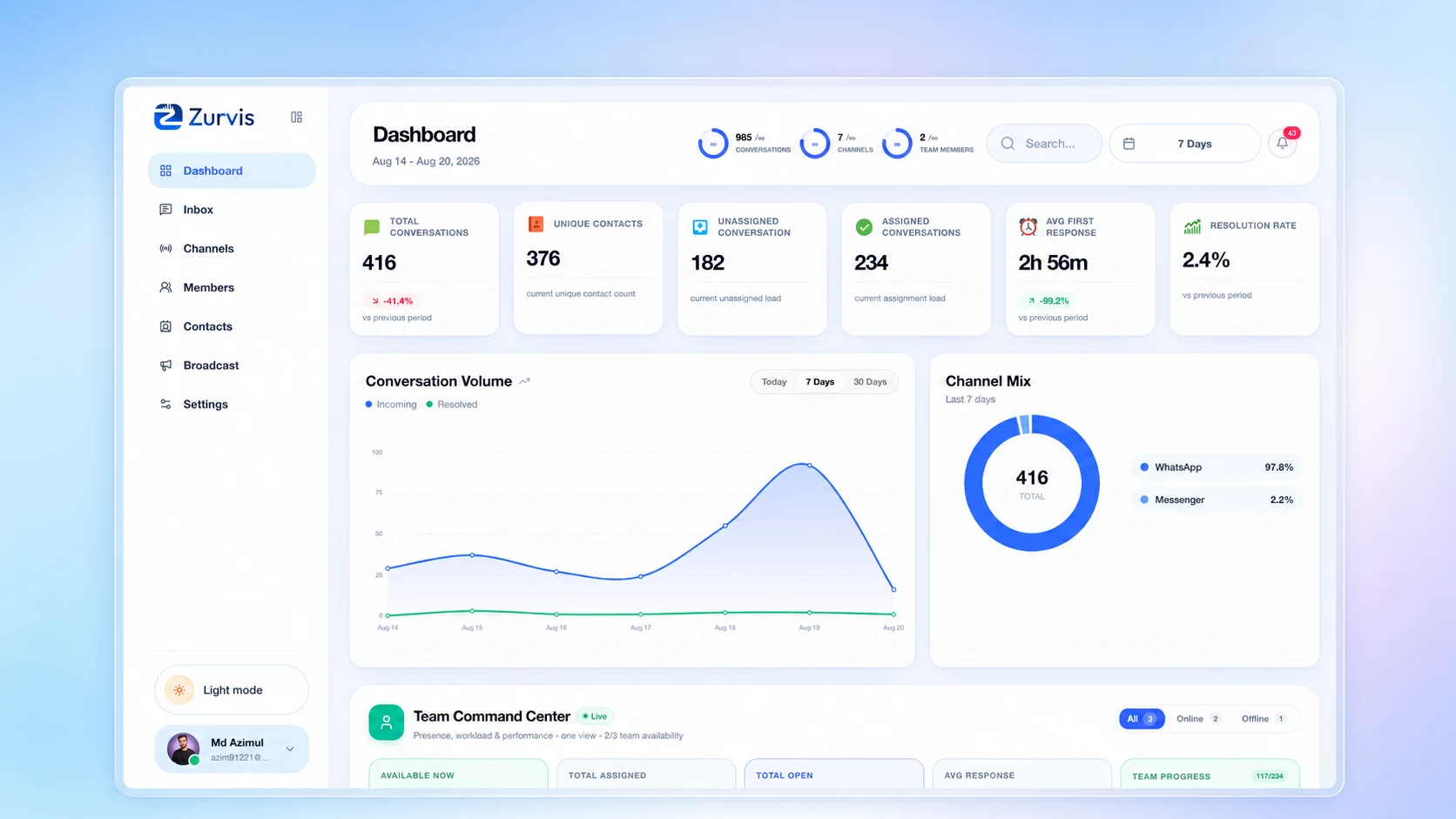Open the Members page
The width and height of the screenshot is (1456, 819).
(x=232, y=287)
